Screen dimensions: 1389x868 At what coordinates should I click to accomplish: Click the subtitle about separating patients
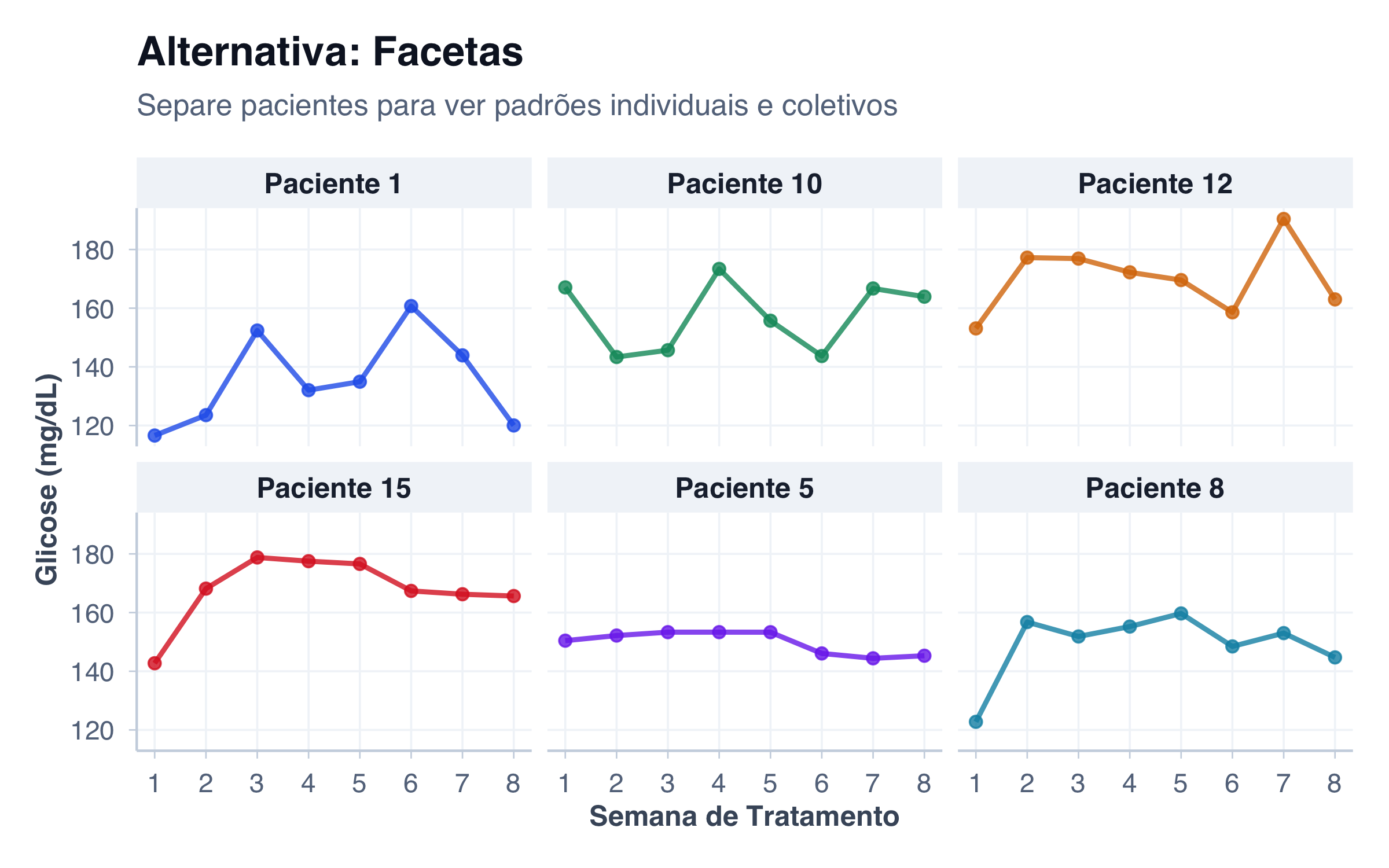pos(517,105)
